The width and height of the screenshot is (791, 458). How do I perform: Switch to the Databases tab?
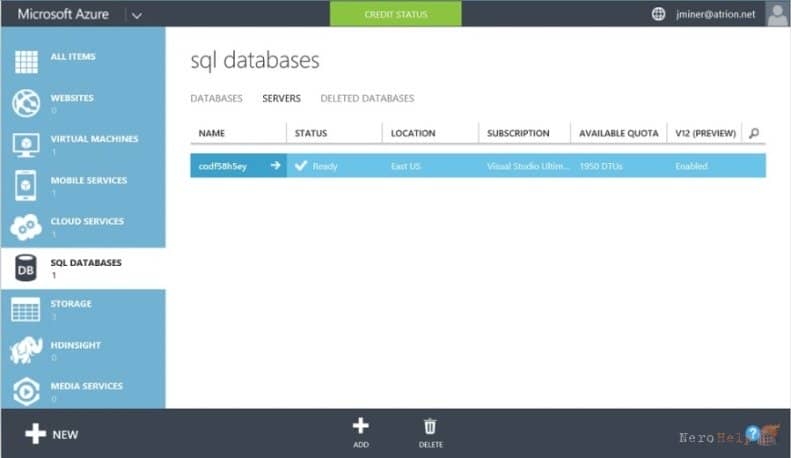pyautogui.click(x=216, y=98)
